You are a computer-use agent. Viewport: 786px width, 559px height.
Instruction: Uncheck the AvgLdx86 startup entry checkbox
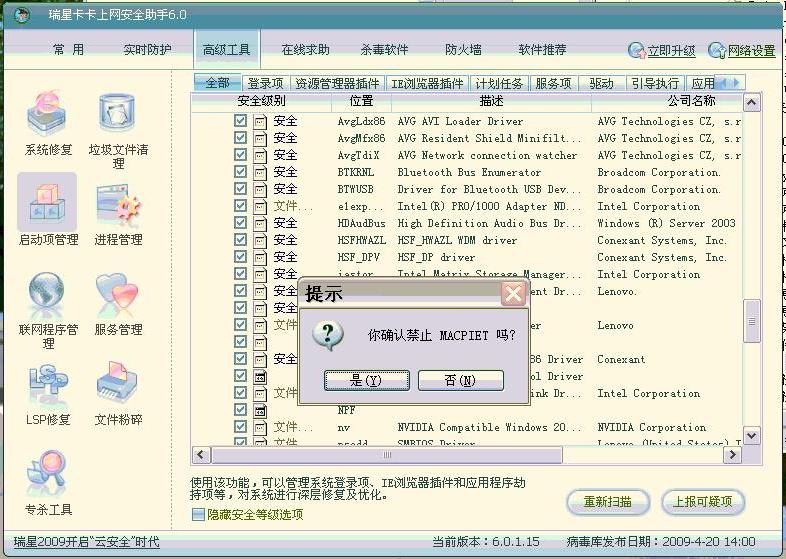pyautogui.click(x=240, y=122)
